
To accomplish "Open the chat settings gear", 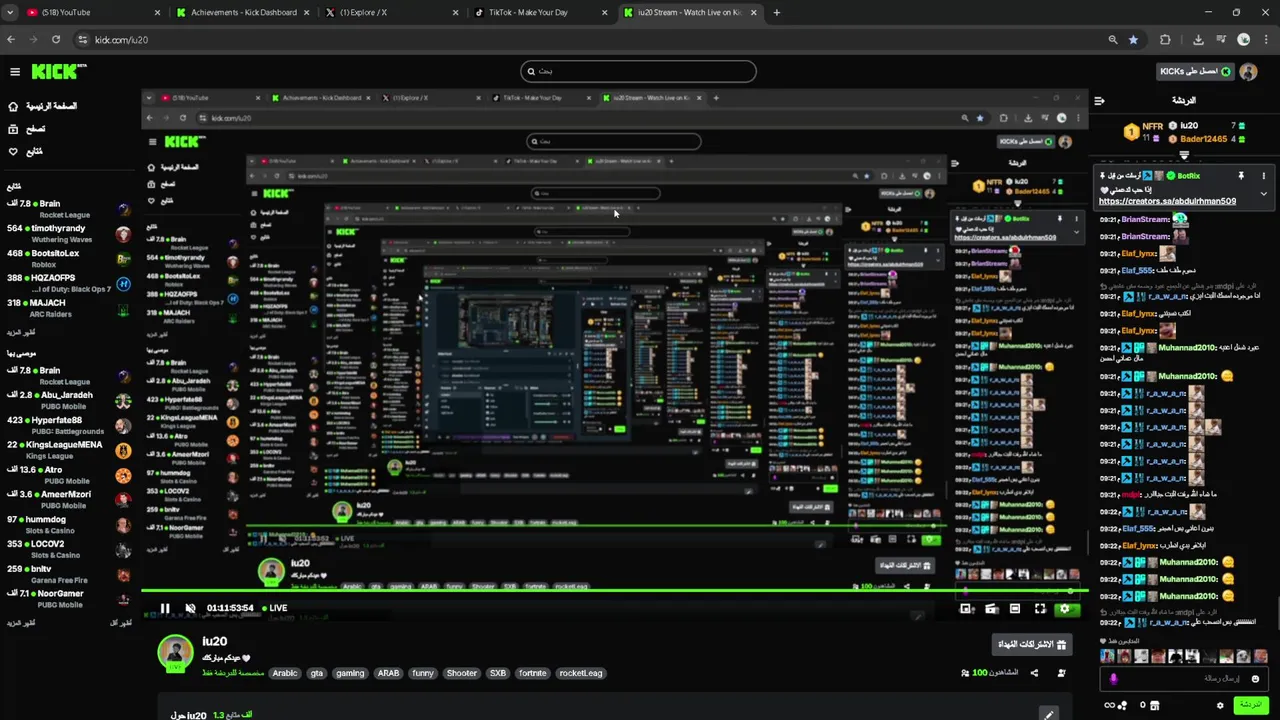I will click(1219, 705).
